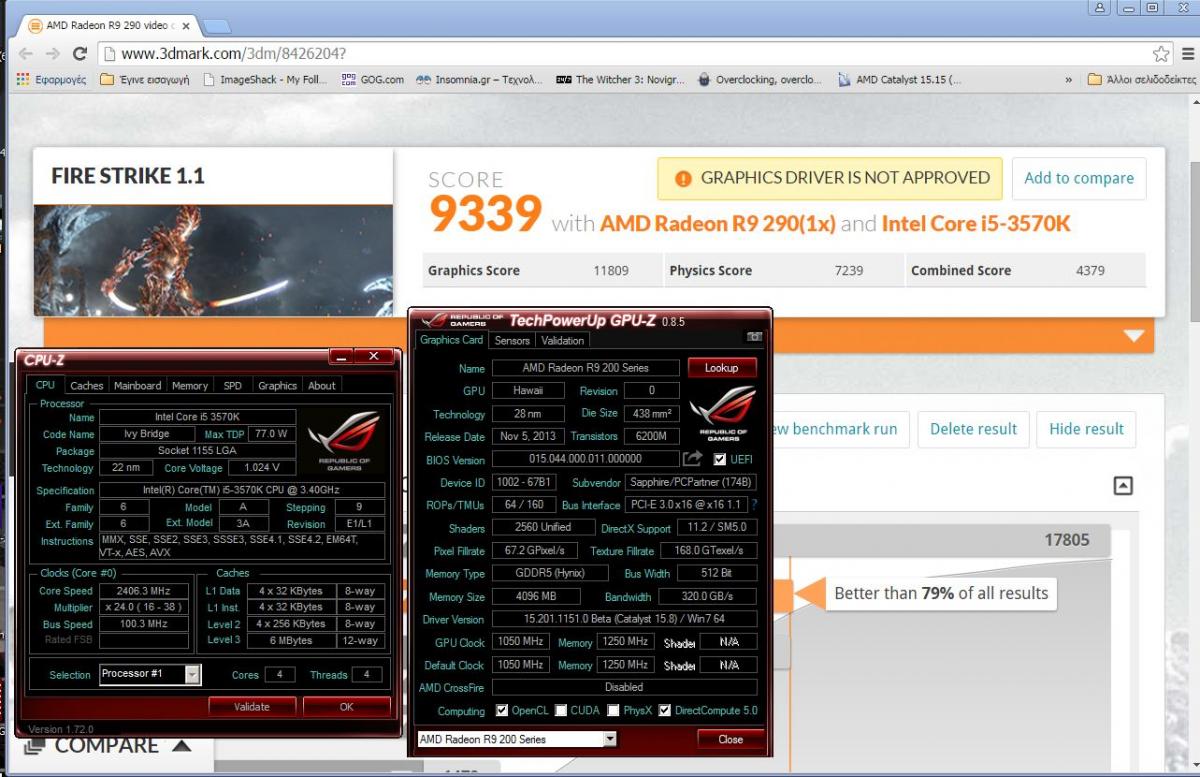Click the Chrome user profile icon
The image size is (1200, 777).
click(1101, 8)
